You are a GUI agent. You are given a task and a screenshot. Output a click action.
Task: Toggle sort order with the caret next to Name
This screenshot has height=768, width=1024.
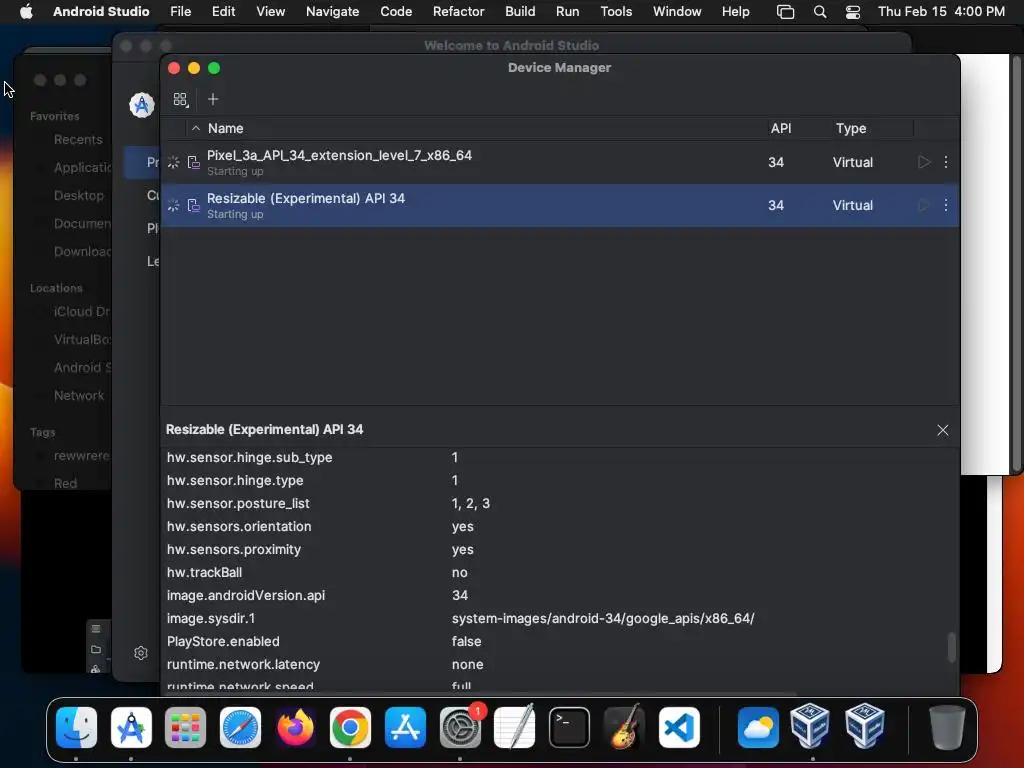(195, 129)
